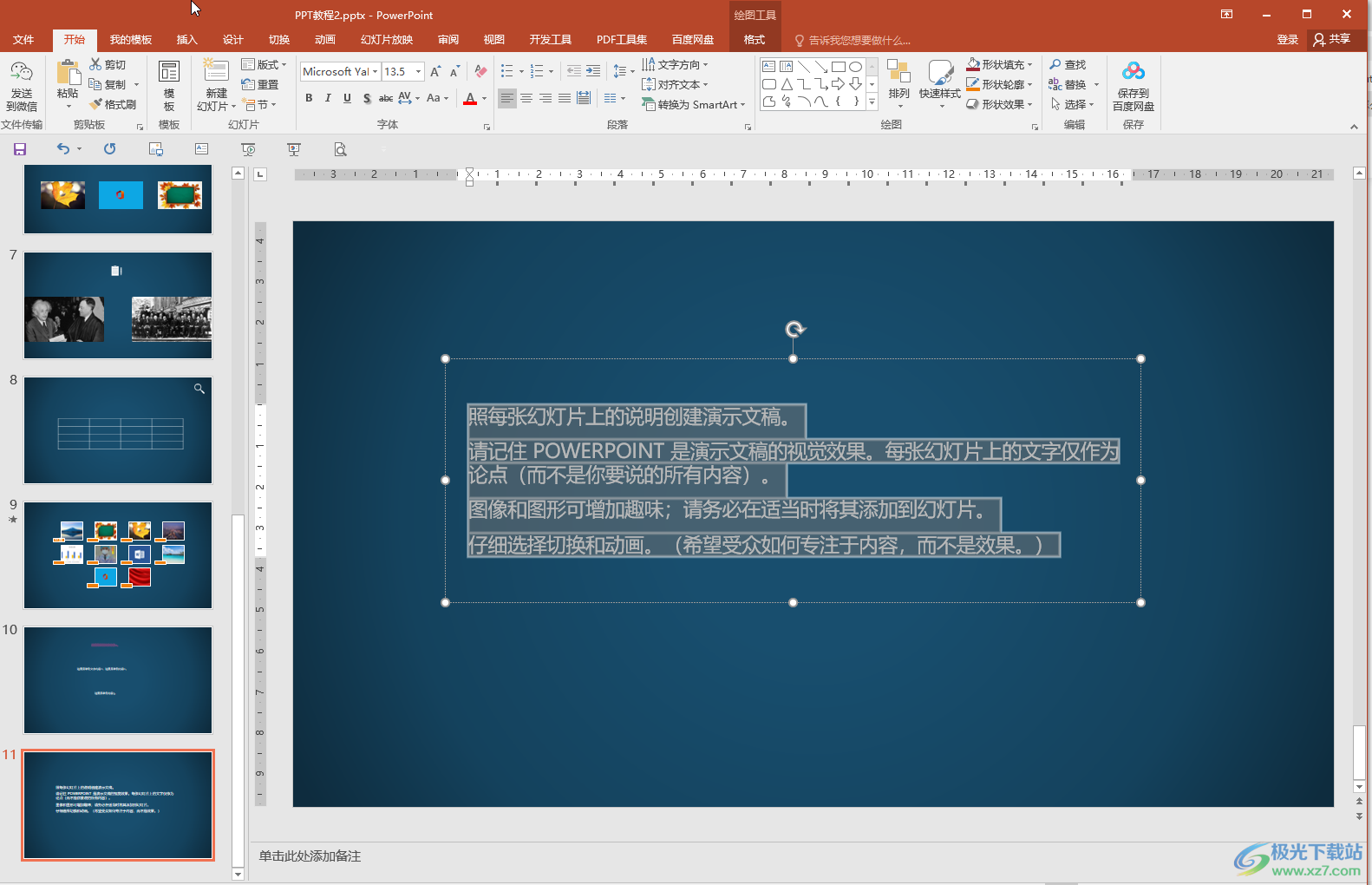Switch to the Insert (插入) tab
The height and width of the screenshot is (885, 1372).
187,40
